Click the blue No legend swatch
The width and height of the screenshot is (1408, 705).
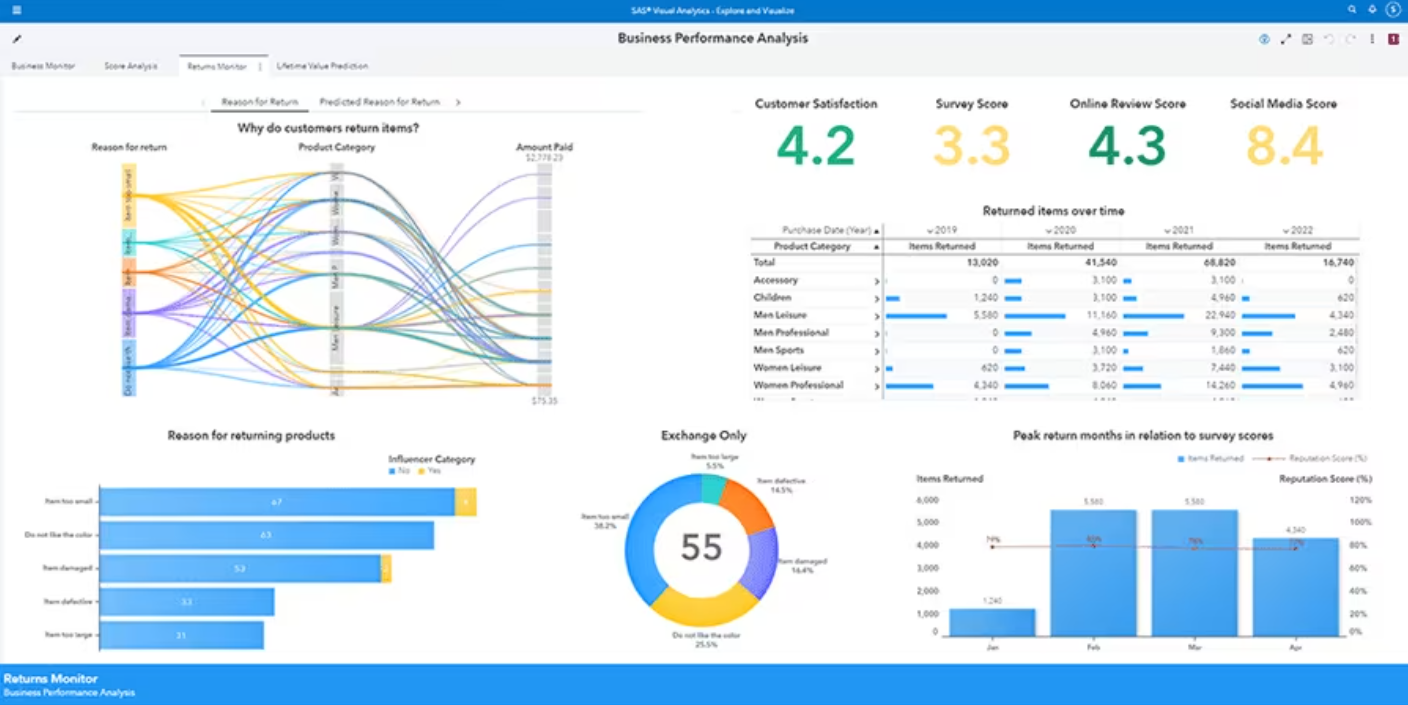point(392,470)
